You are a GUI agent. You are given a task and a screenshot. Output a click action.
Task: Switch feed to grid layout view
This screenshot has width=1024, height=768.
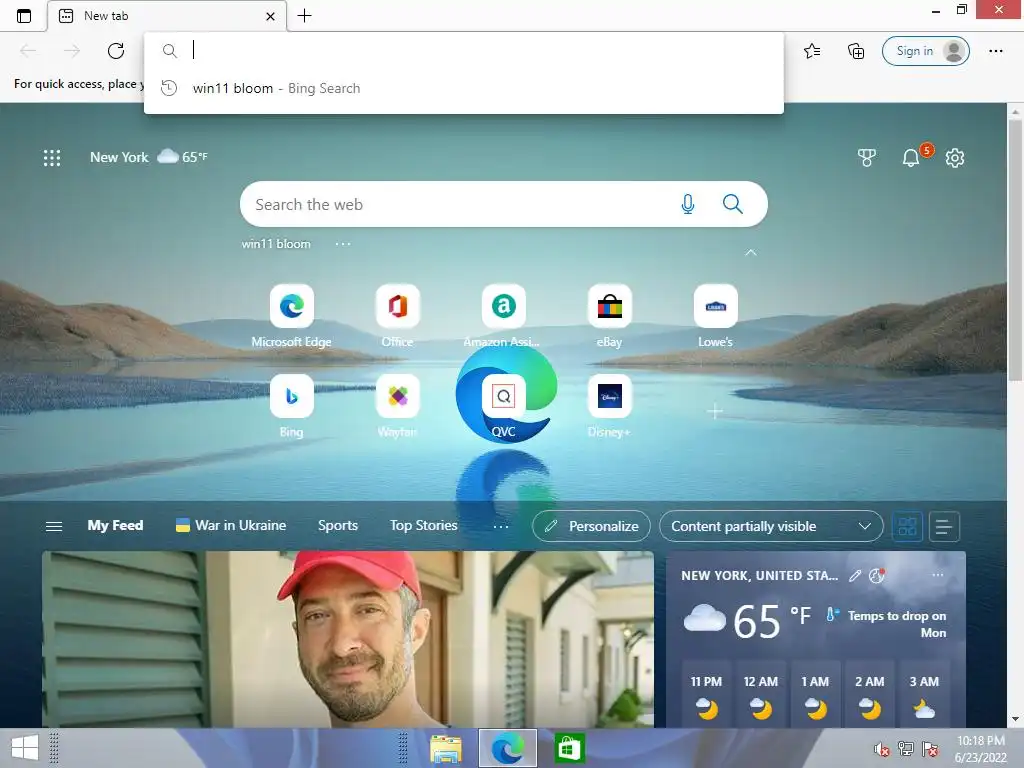pyautogui.click(x=907, y=526)
